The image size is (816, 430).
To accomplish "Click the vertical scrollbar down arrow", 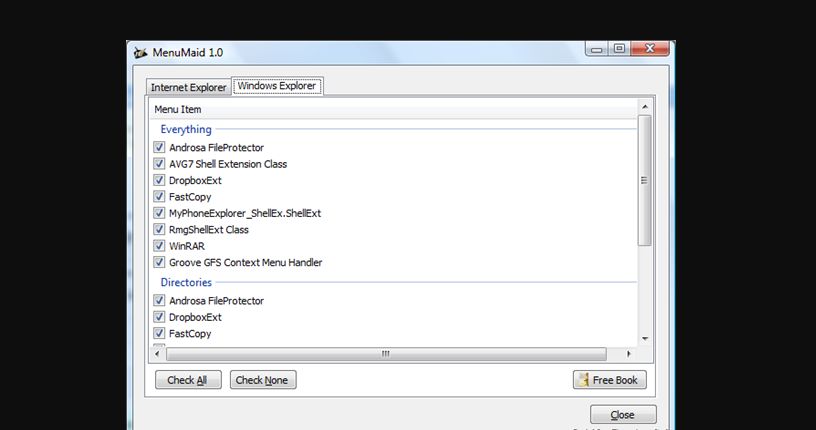I will tap(645, 339).
